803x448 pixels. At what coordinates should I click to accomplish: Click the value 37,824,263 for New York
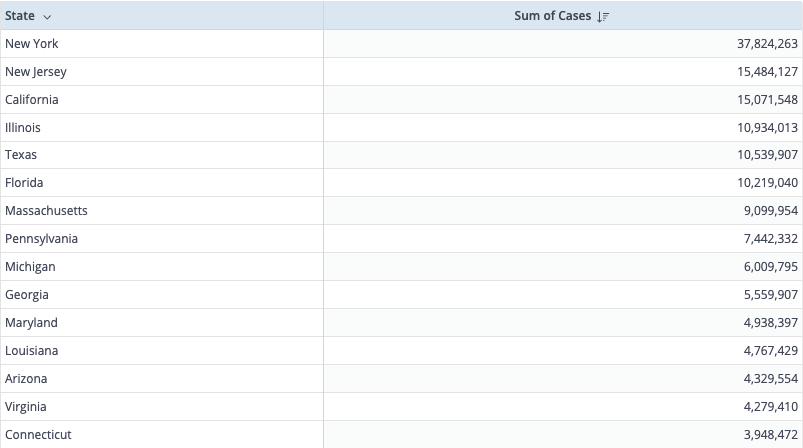(x=767, y=44)
